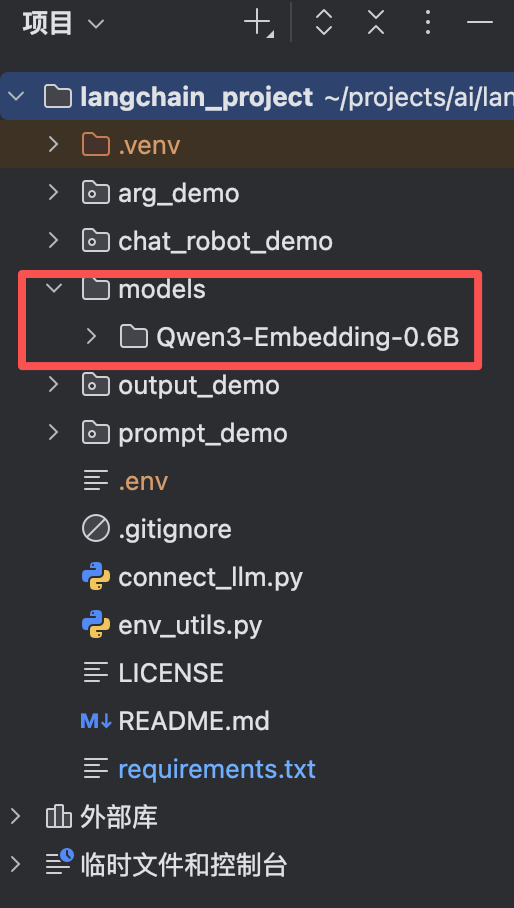Collapse the langchain_project root node
This screenshot has height=908, width=514.
16,96
